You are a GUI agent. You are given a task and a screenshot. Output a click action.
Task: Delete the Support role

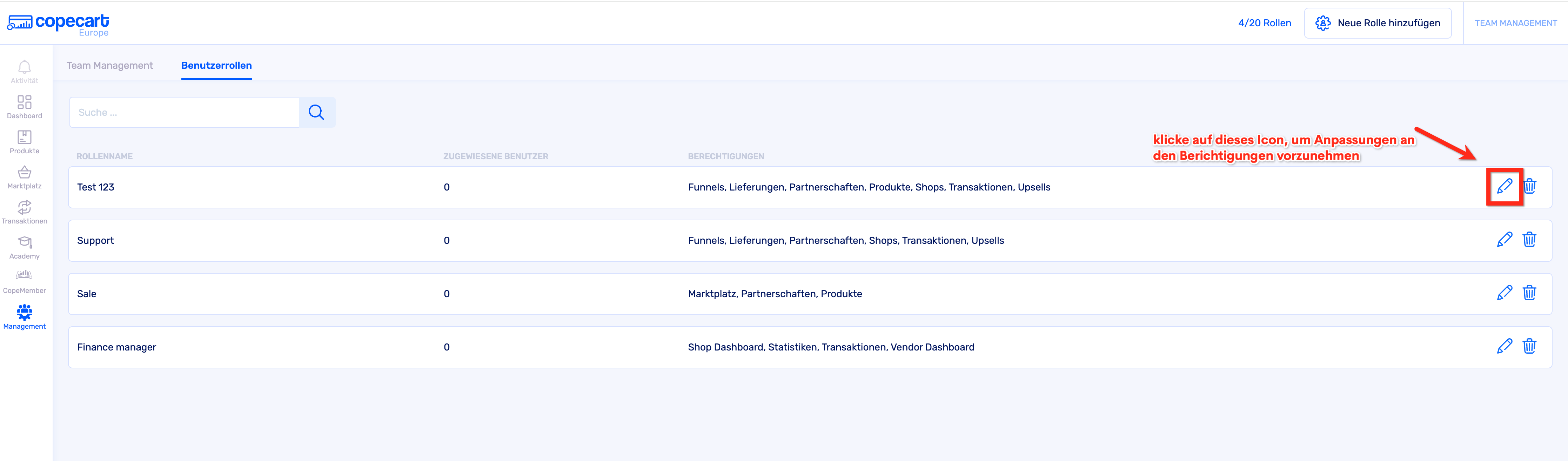coord(1530,240)
